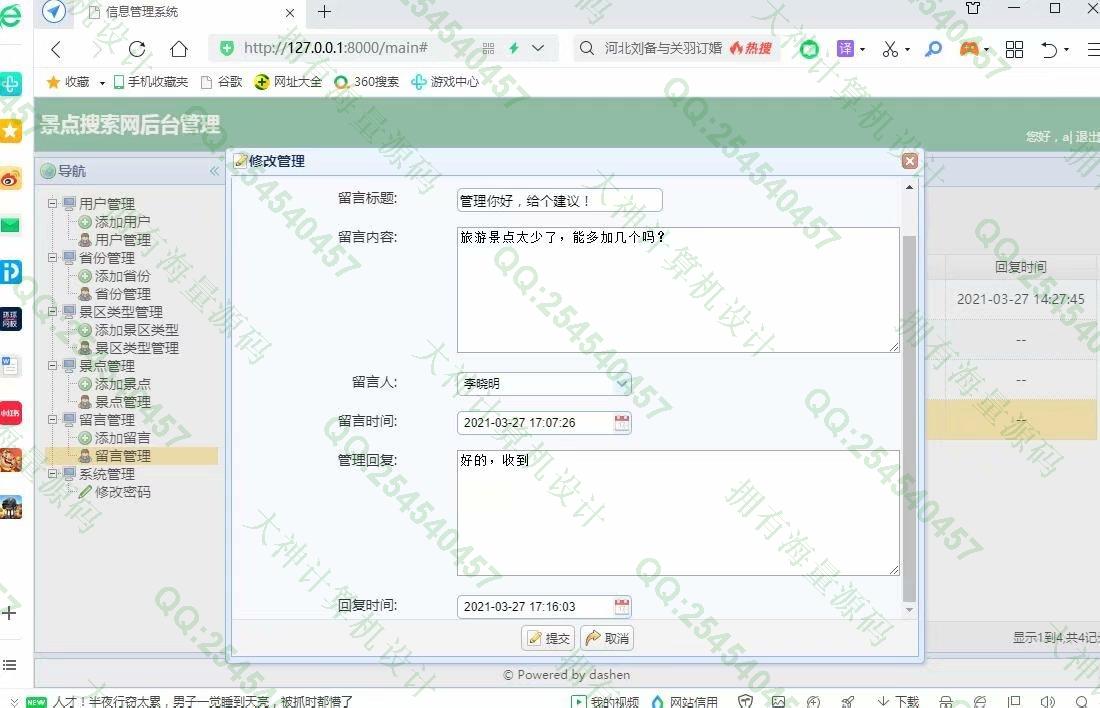Collapse the 景点管理 tree node
Image resolution: width=1100 pixels, height=708 pixels.
click(x=53, y=366)
